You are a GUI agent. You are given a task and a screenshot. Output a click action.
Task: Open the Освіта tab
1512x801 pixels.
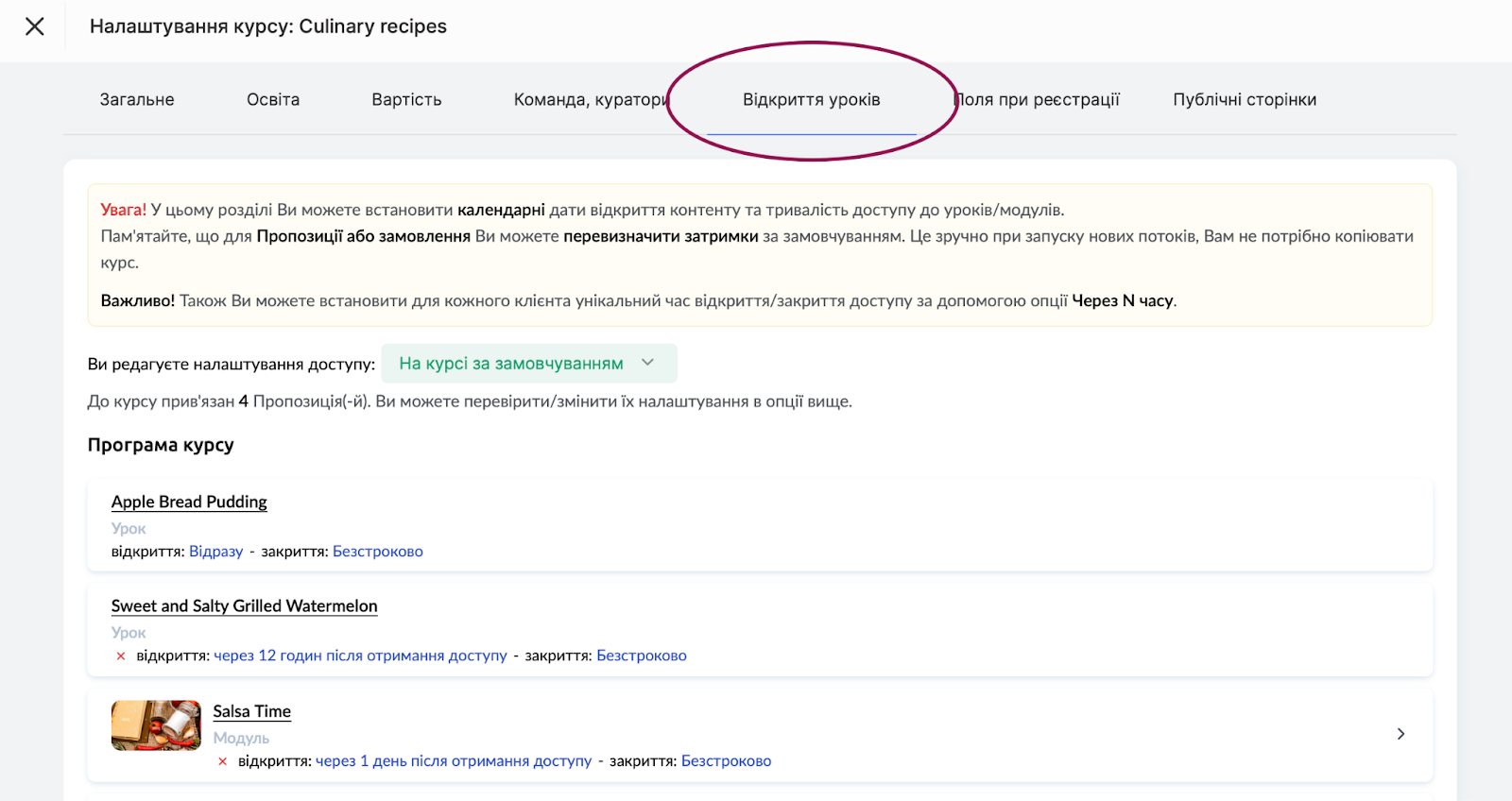[x=273, y=100]
